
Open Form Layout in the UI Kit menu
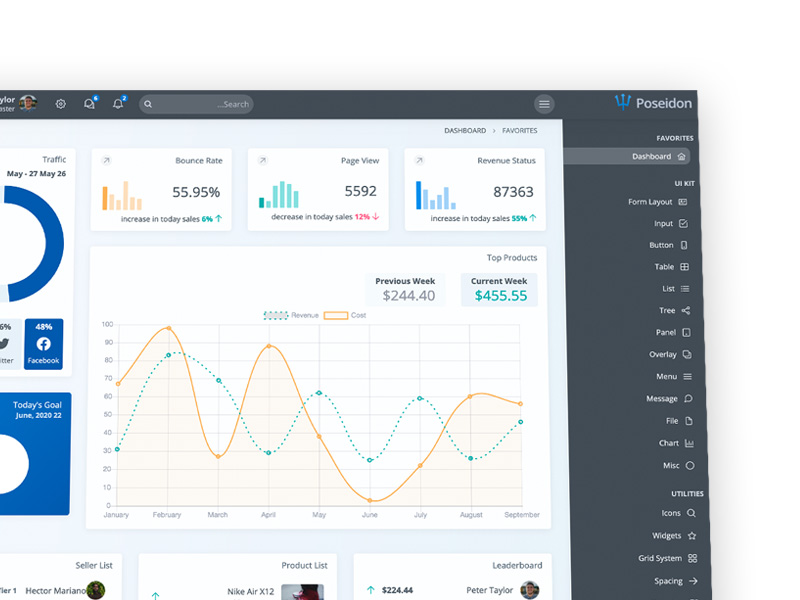658,202
